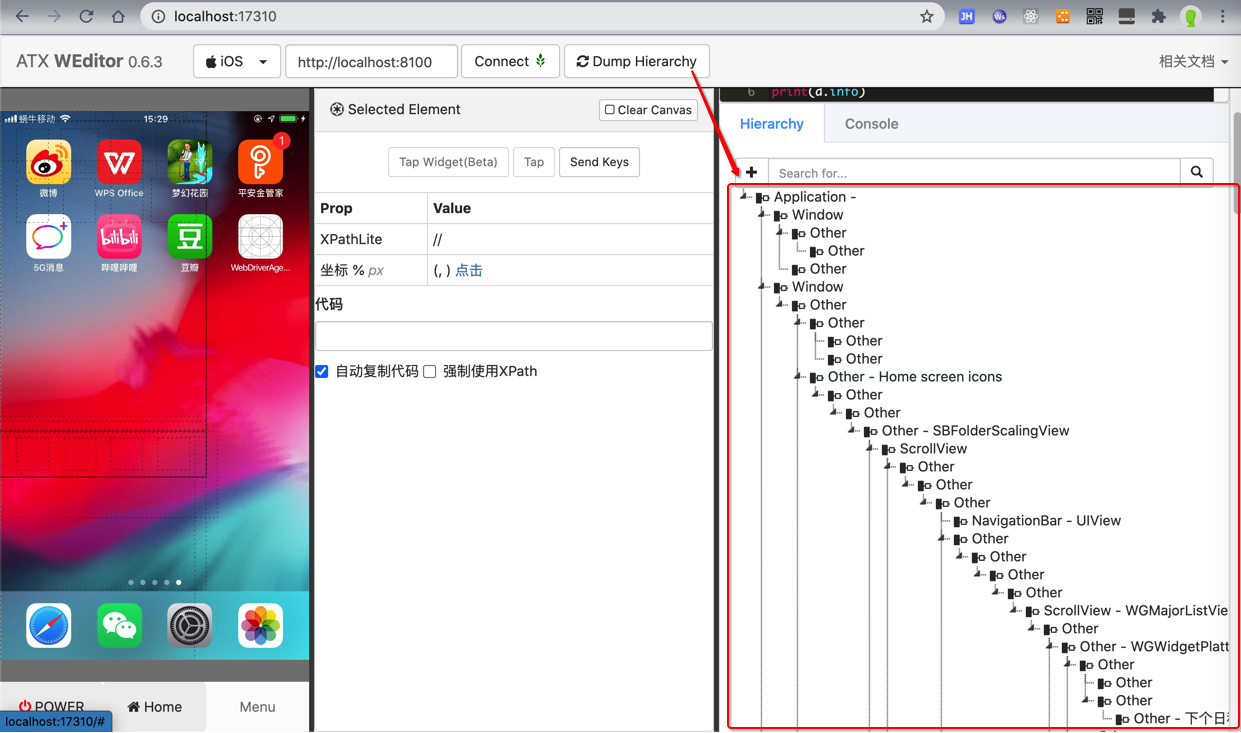Image resolution: width=1241 pixels, height=733 pixels.
Task: Click the Home button below phone
Action: [155, 707]
